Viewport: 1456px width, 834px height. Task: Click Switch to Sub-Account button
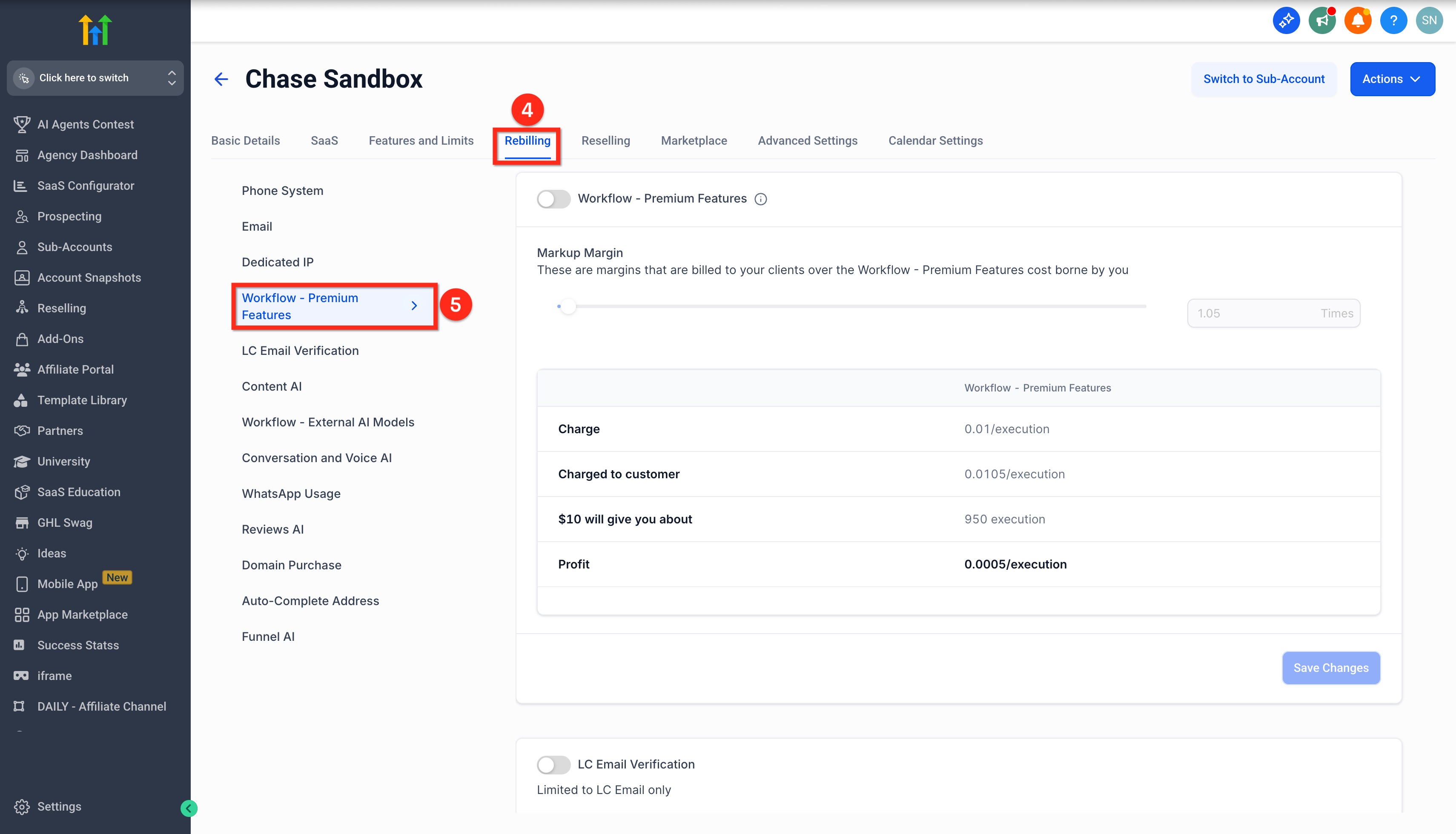click(1264, 79)
